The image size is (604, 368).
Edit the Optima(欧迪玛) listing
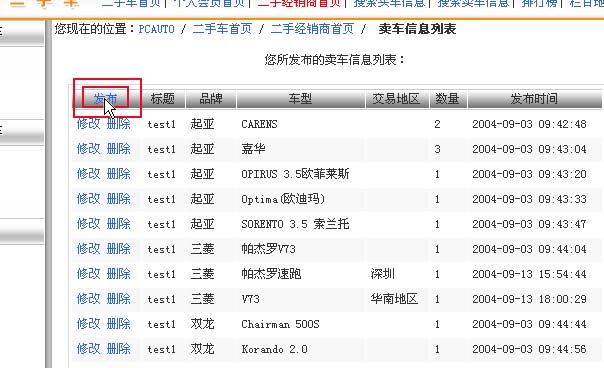(89, 199)
